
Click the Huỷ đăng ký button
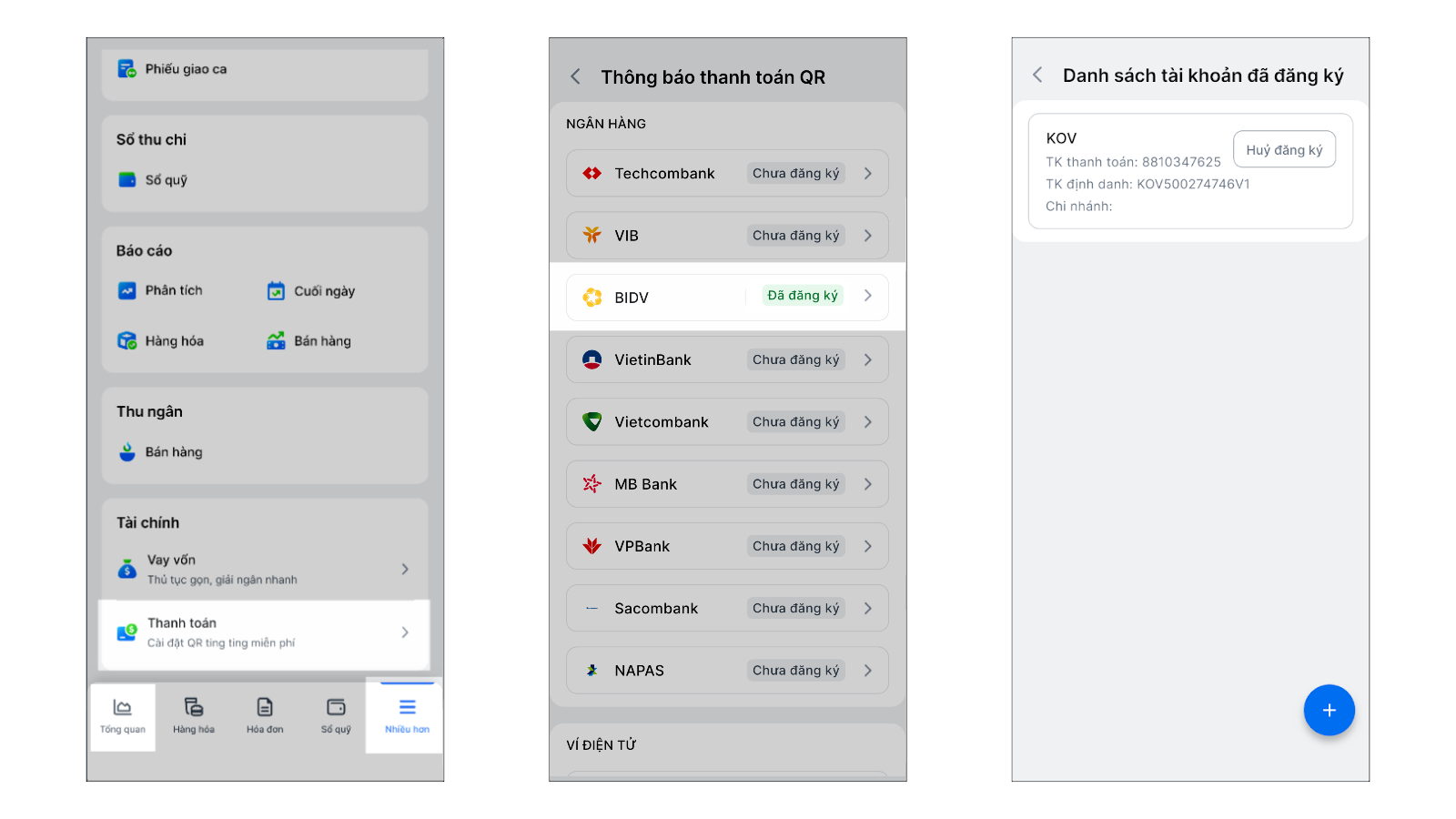1284,150
